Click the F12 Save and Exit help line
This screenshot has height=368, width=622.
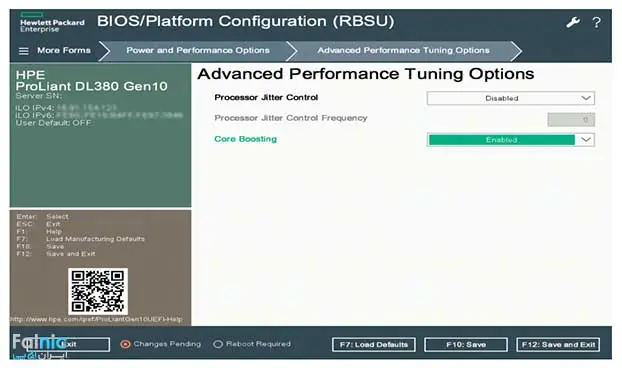click(x=56, y=254)
